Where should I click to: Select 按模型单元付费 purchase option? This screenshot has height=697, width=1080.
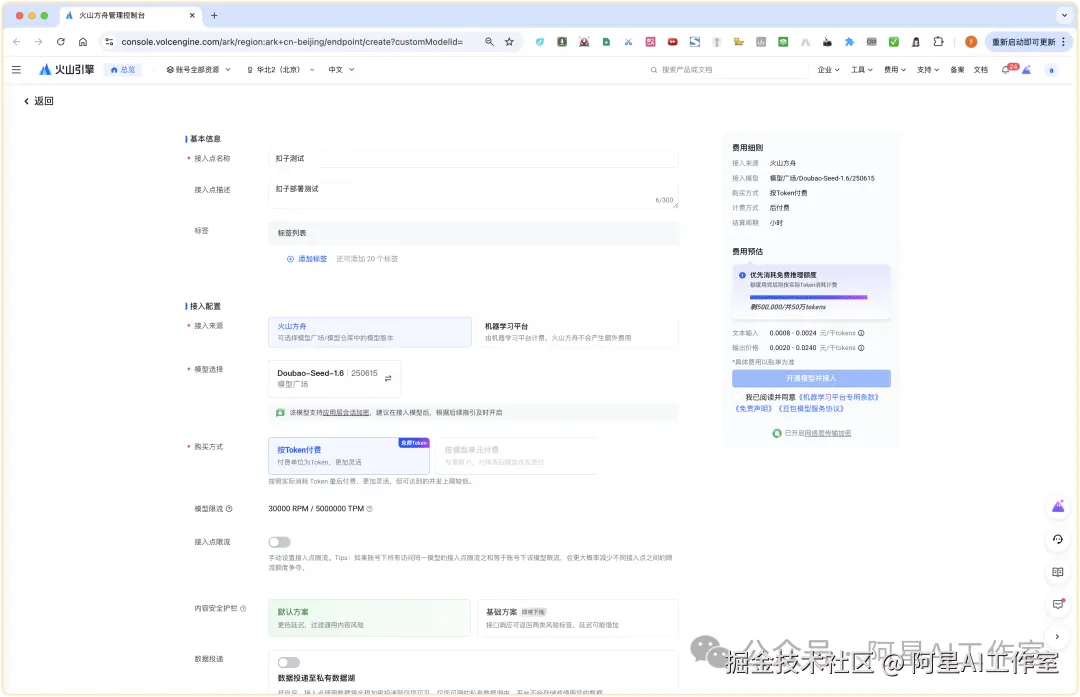(x=516, y=455)
